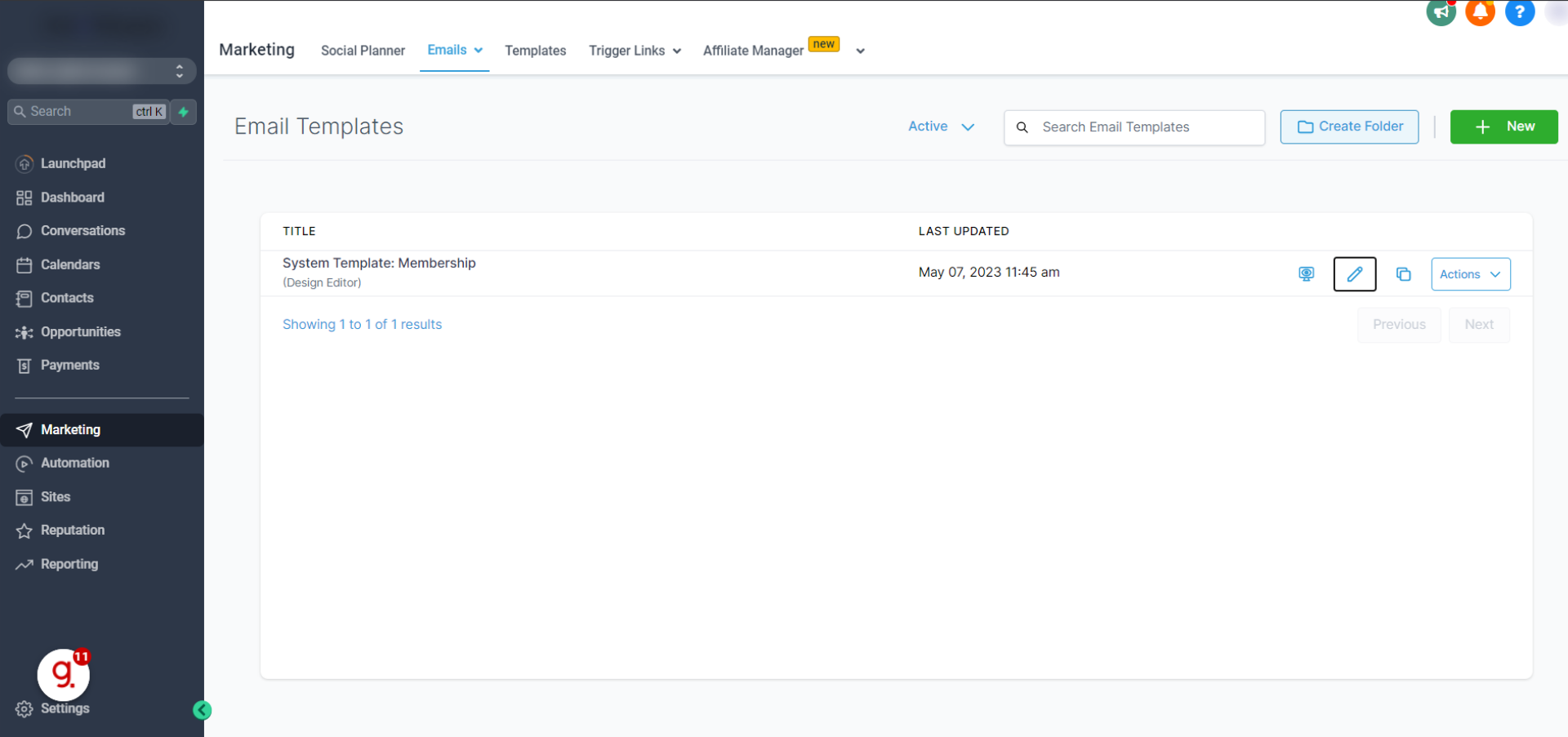Expand the Emails tab dropdown arrow
Image resolution: width=1568 pixels, height=737 pixels.
point(479,51)
